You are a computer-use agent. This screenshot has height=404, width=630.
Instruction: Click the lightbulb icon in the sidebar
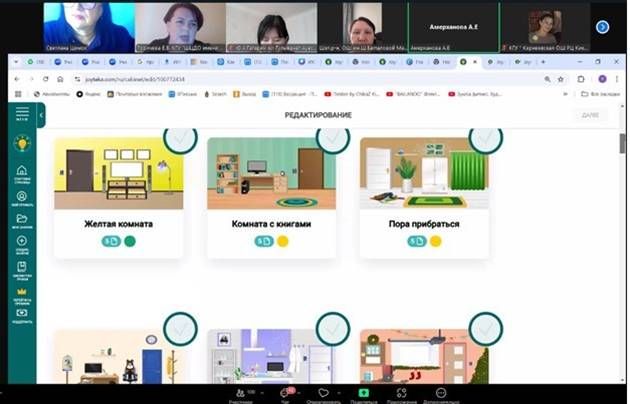coord(21,143)
